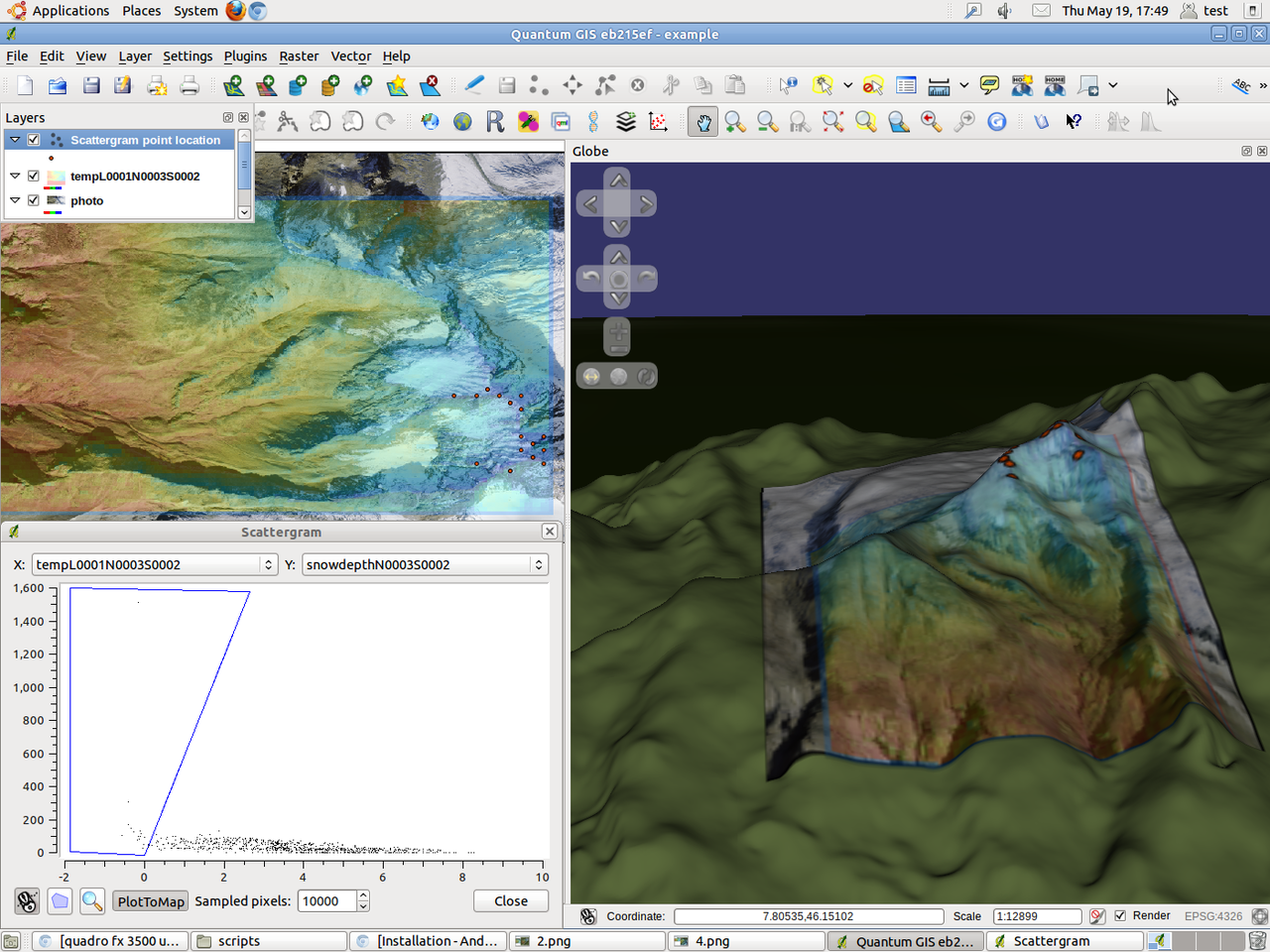Open the X axis layer dropdown
This screenshot has height=952, width=1270.
tap(155, 564)
